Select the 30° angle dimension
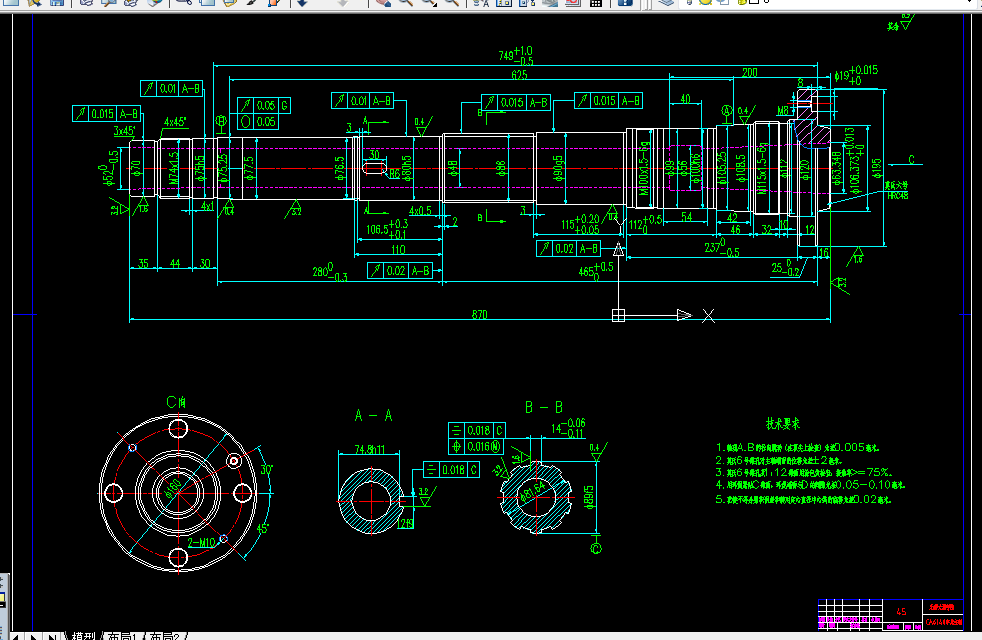The height and width of the screenshot is (640, 982). pos(266,469)
